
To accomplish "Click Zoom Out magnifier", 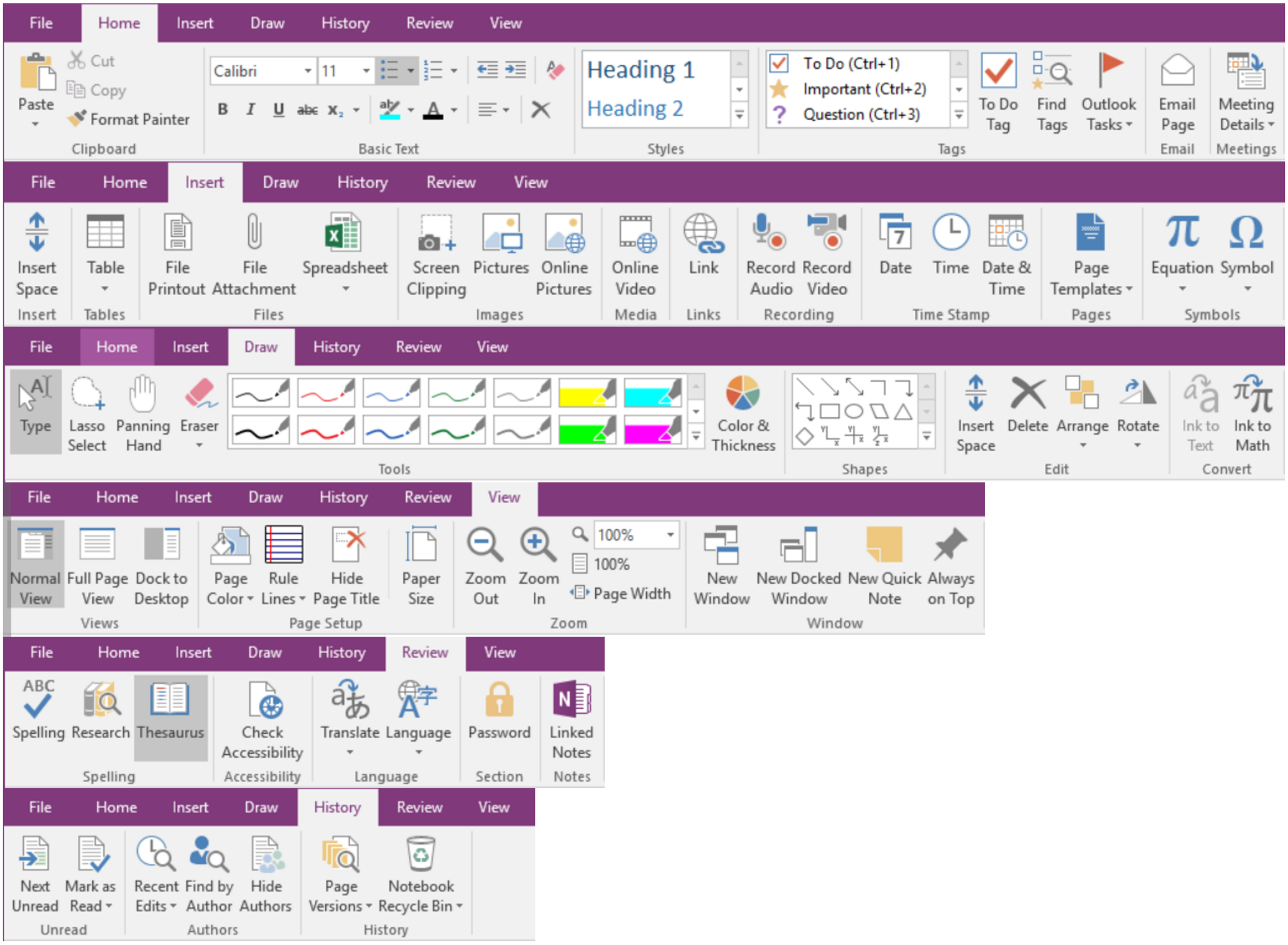I will [x=484, y=544].
